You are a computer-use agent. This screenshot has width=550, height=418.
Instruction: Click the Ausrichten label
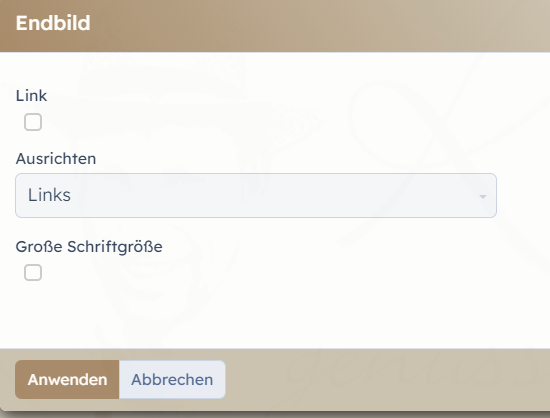tap(56, 159)
